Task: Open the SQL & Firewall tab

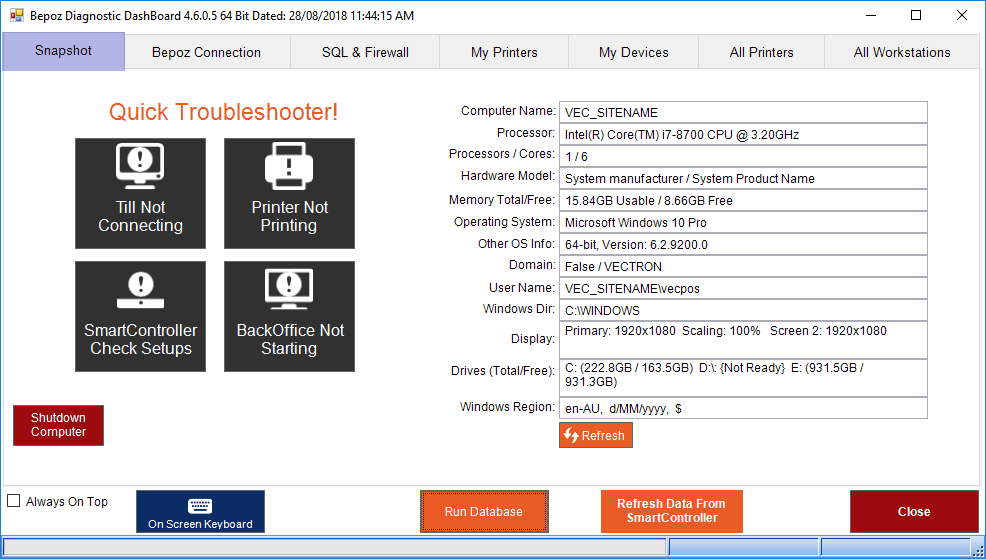Action: pyautogui.click(x=365, y=52)
